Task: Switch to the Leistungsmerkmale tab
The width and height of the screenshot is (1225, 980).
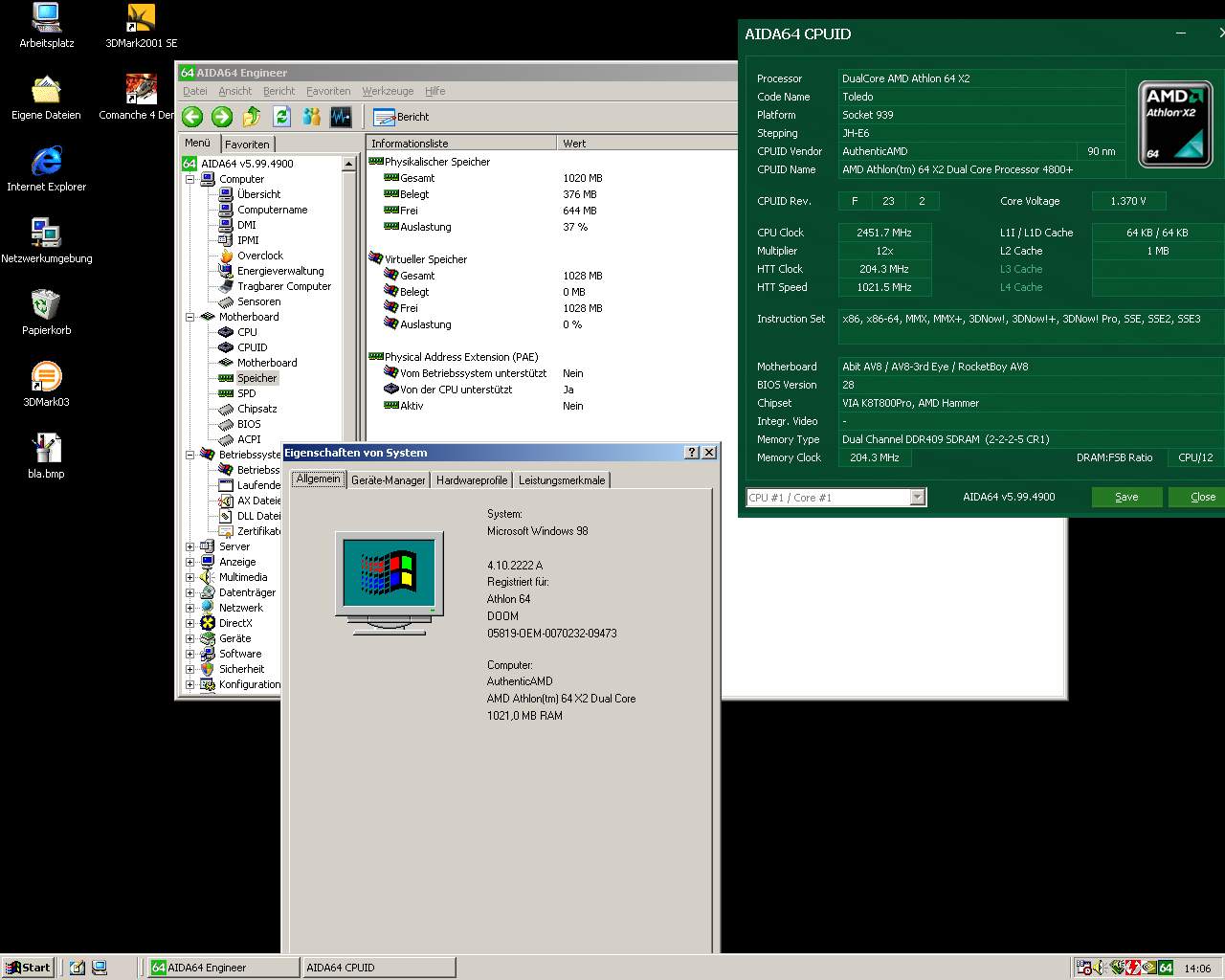Action: point(562,480)
